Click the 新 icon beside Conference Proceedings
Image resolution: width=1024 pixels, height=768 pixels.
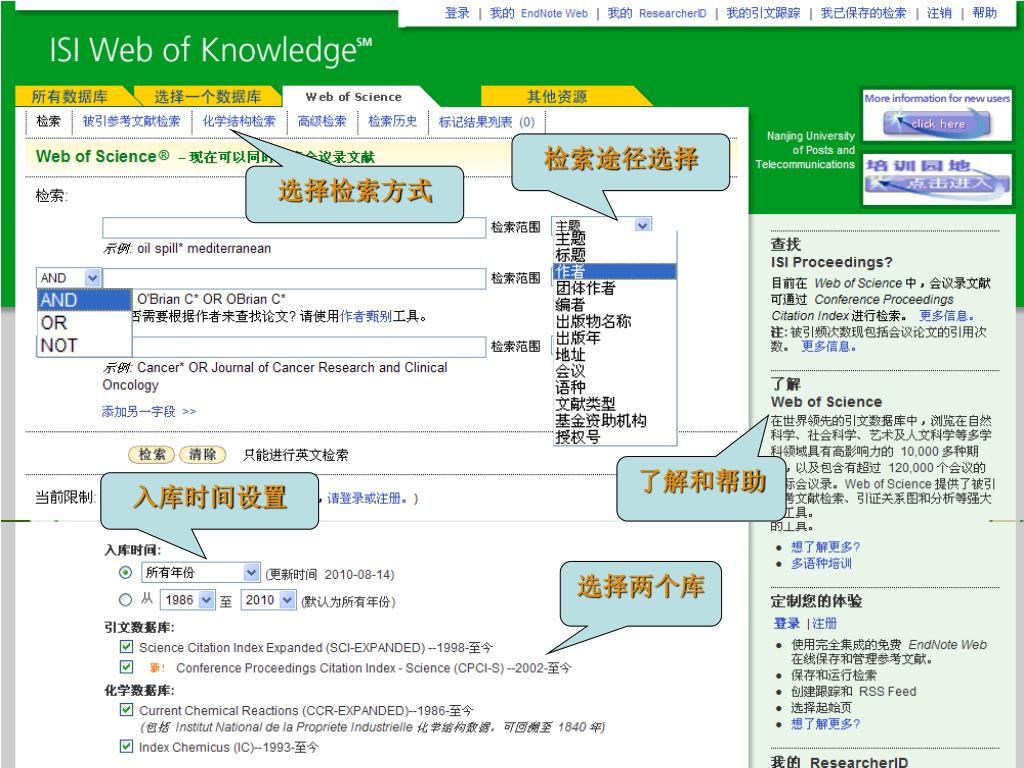[x=157, y=667]
